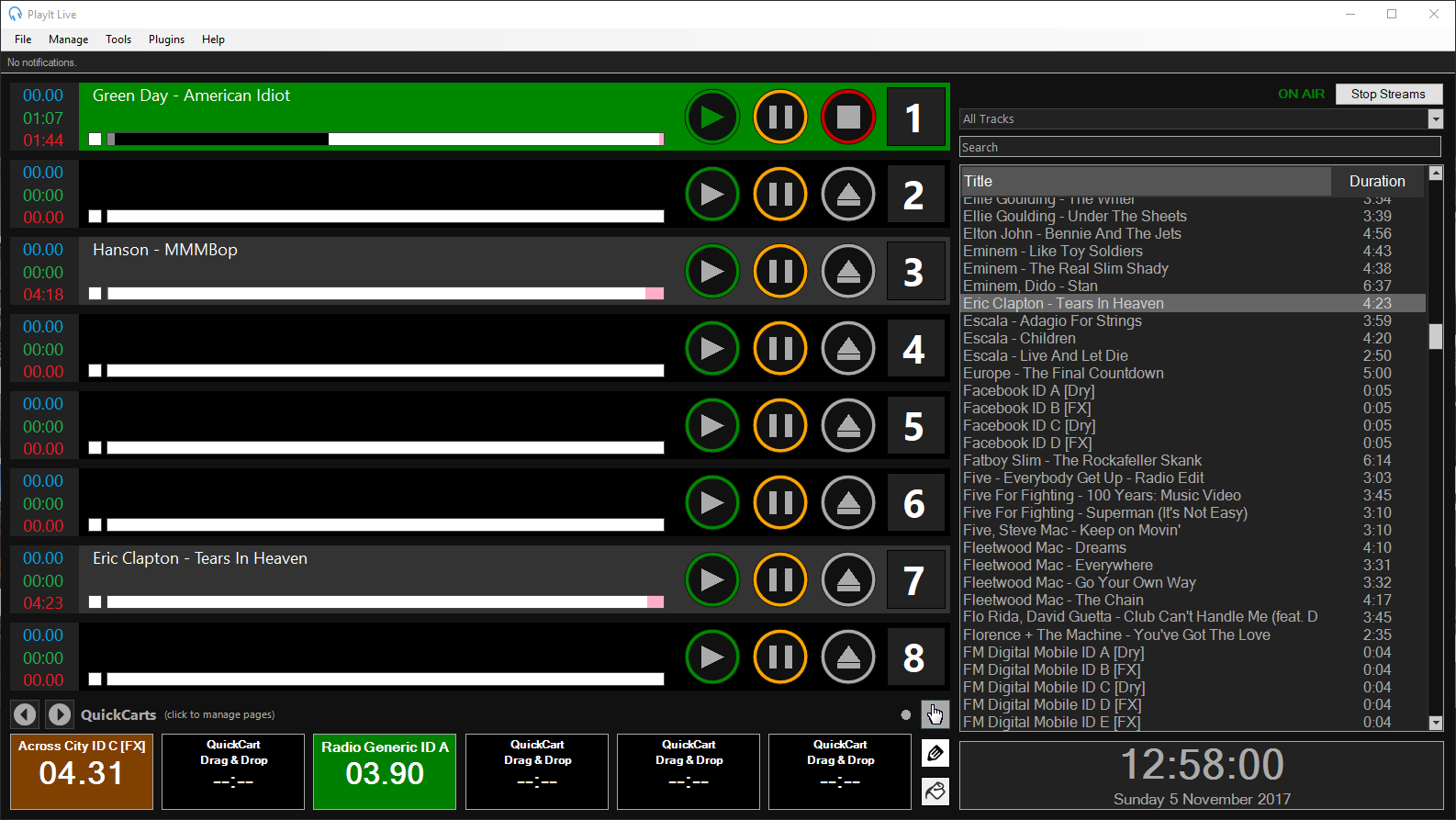Open the Tools menu

(118, 39)
